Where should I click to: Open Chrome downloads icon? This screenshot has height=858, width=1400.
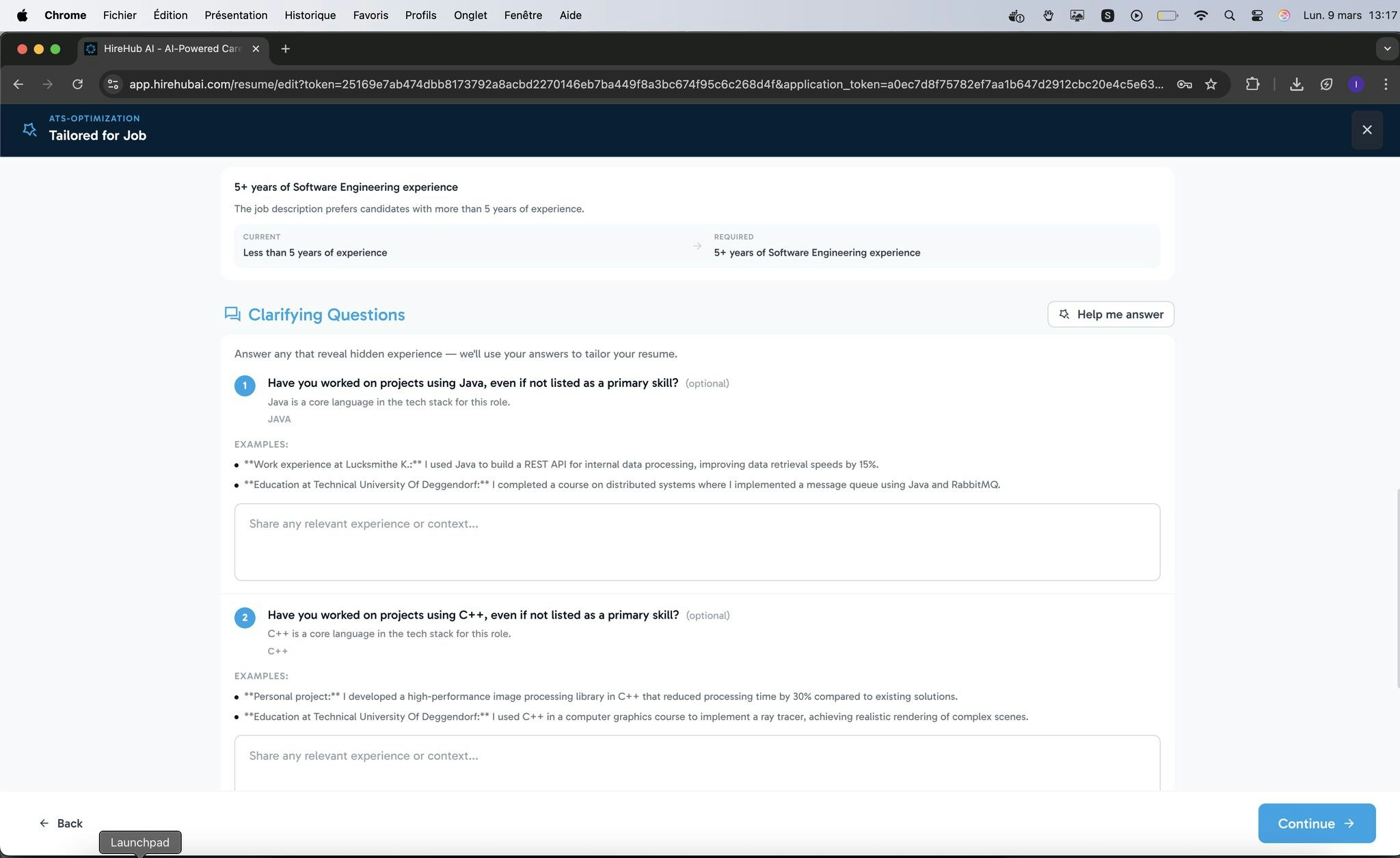[1296, 84]
